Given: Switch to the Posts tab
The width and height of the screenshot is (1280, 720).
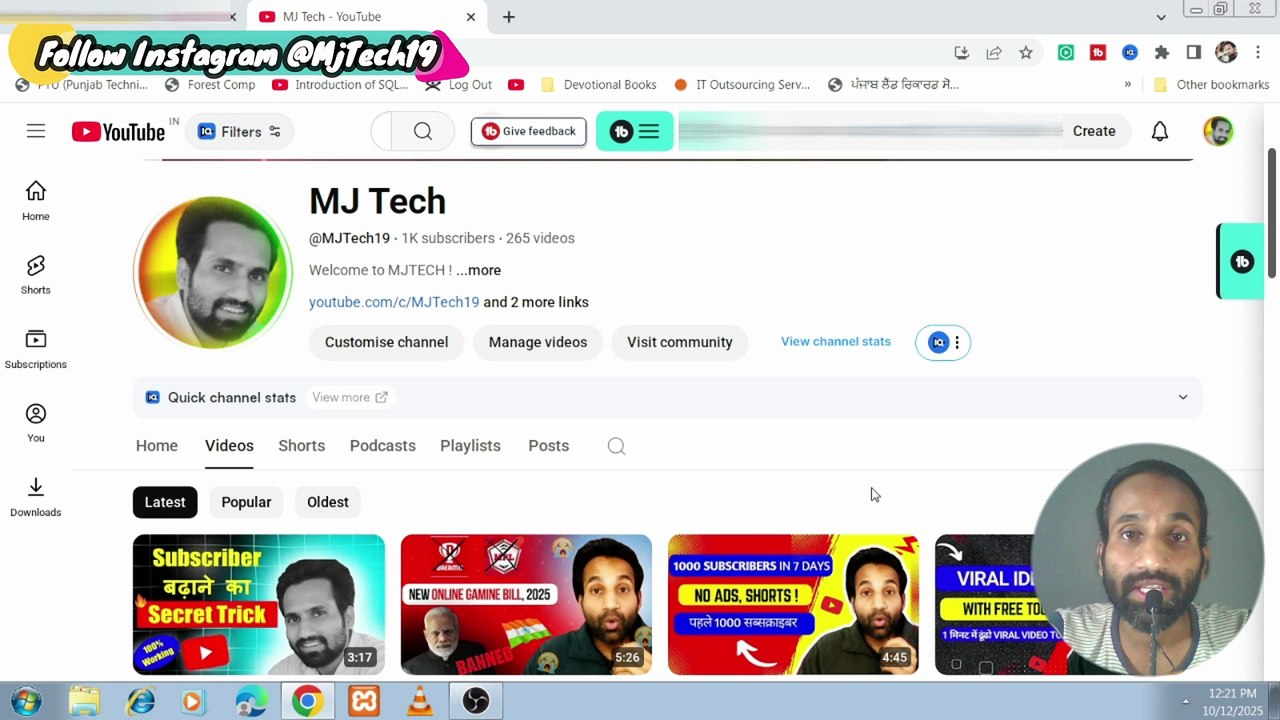Looking at the screenshot, I should [x=548, y=446].
